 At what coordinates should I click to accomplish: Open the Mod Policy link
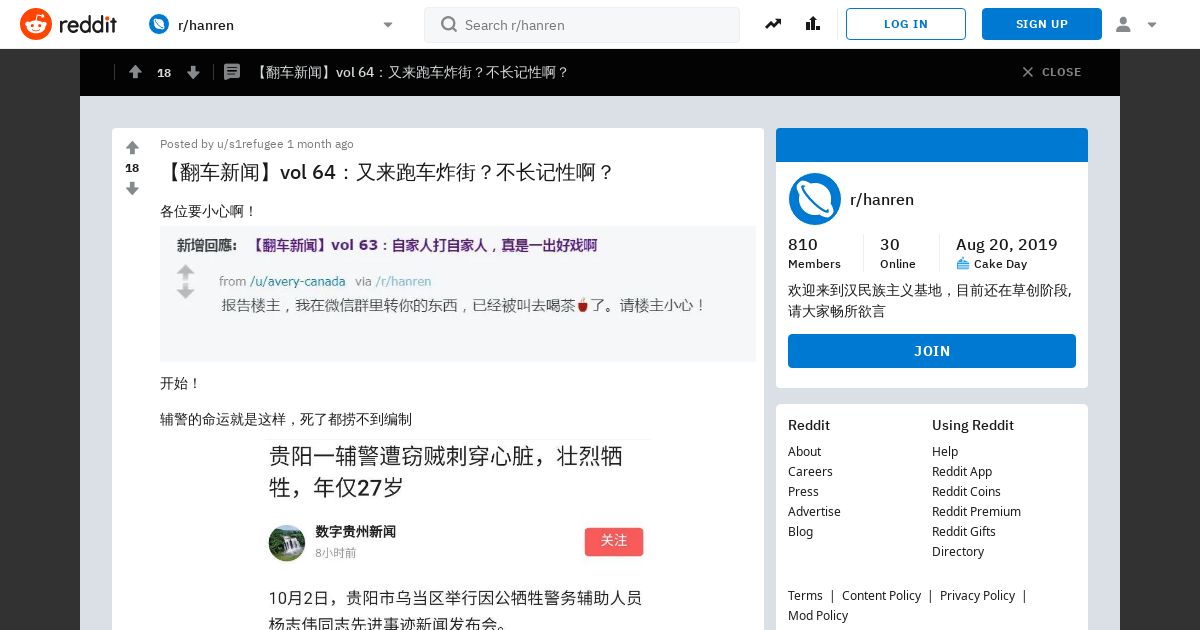[818, 615]
